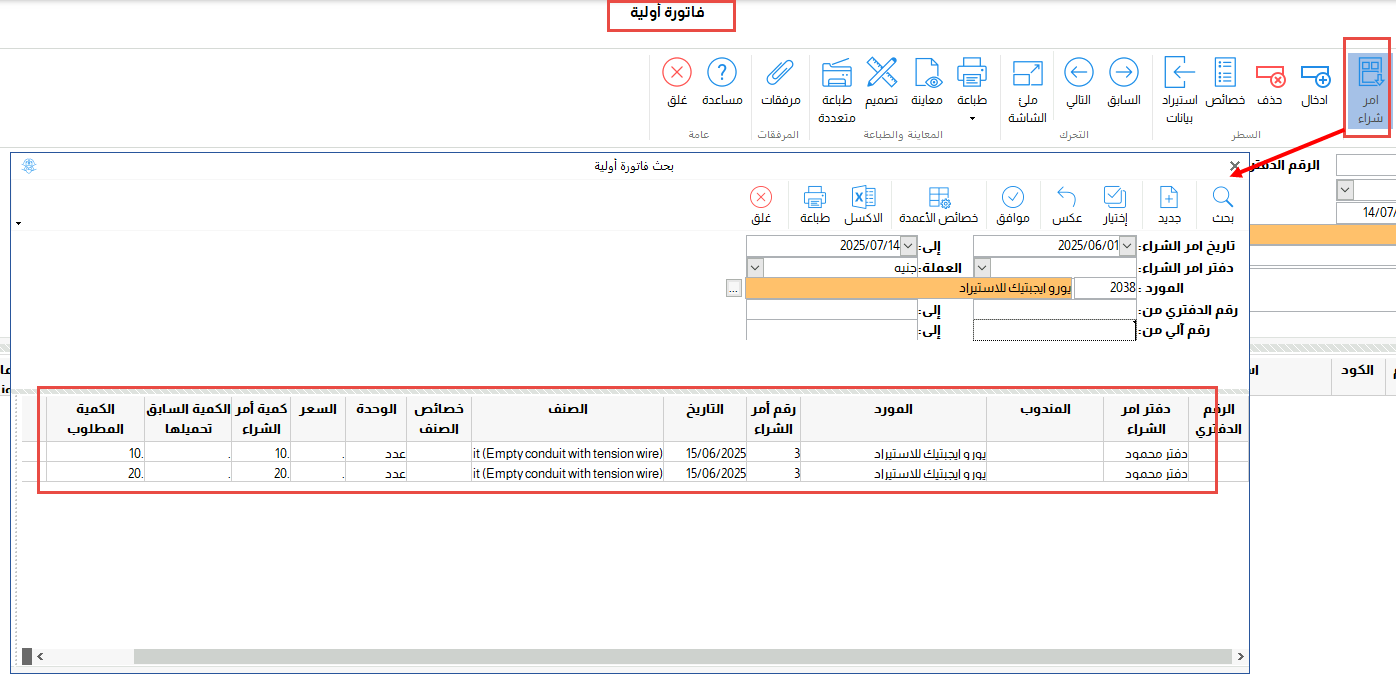Click the المورد supplier code field 2038
The image size is (1396, 683).
point(1105,288)
